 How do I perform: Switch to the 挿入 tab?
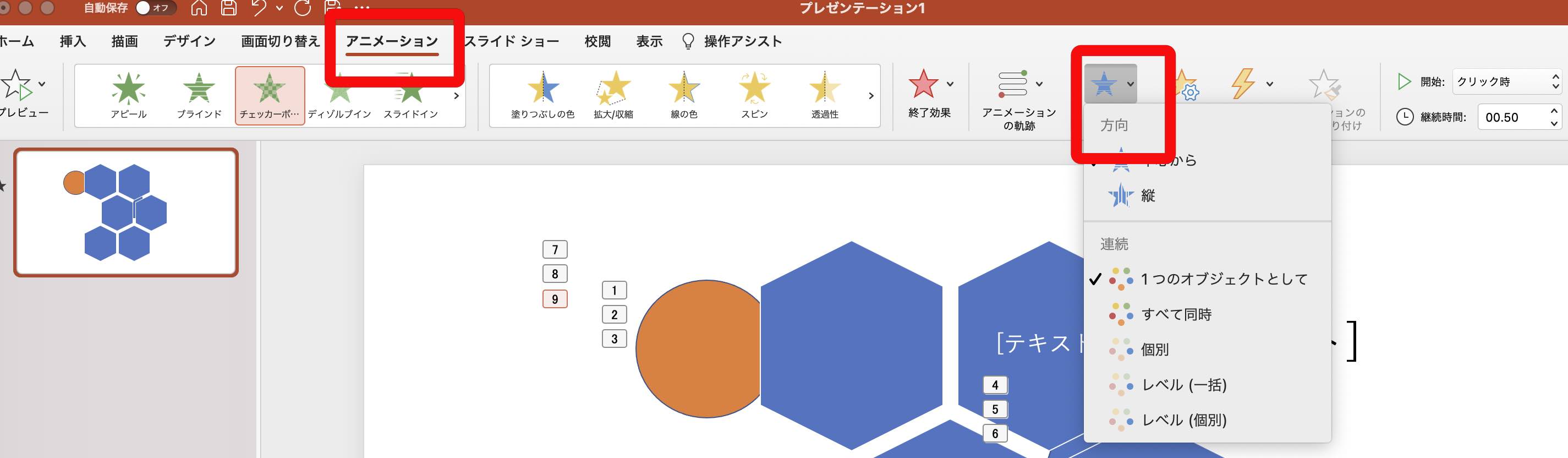tap(73, 41)
